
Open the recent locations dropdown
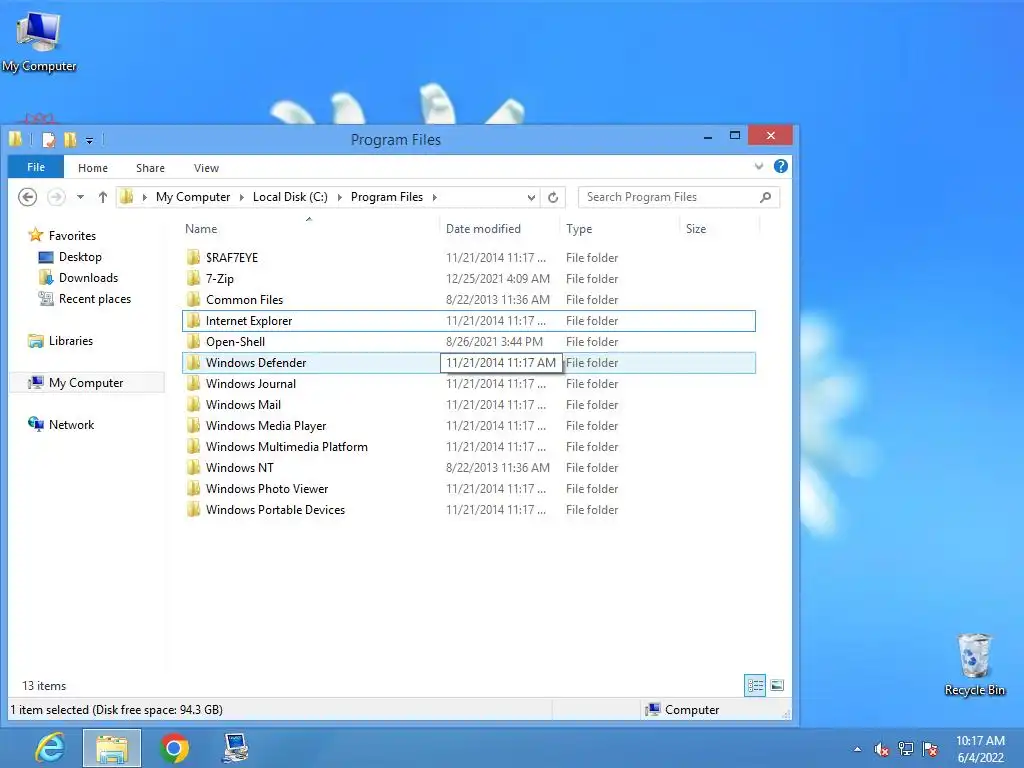coord(80,197)
